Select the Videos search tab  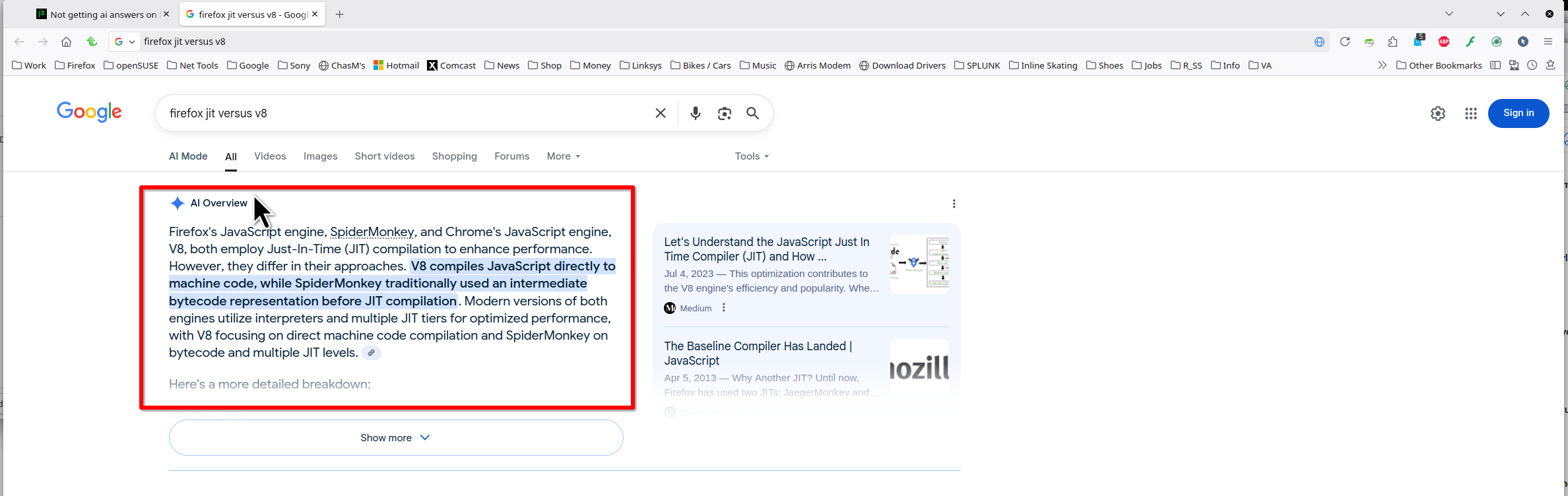(270, 156)
